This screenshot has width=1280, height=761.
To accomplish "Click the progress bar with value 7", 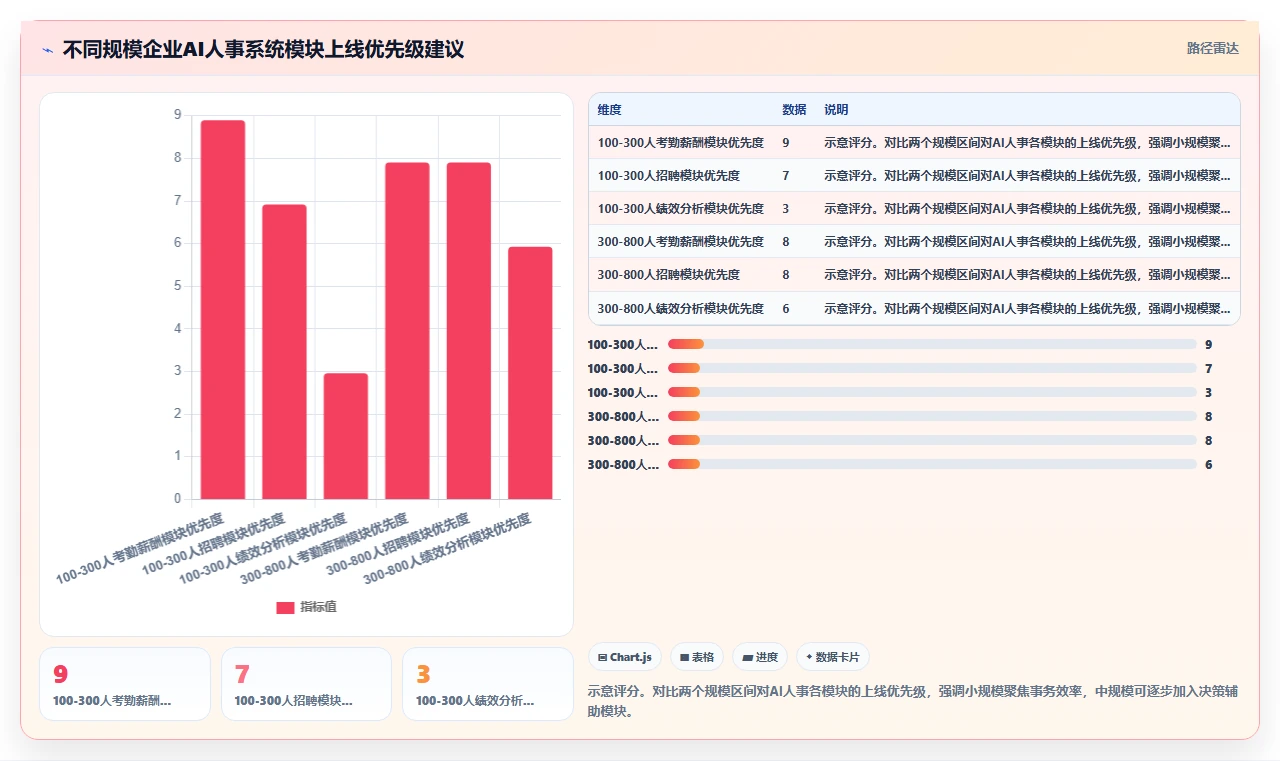I will coord(932,368).
